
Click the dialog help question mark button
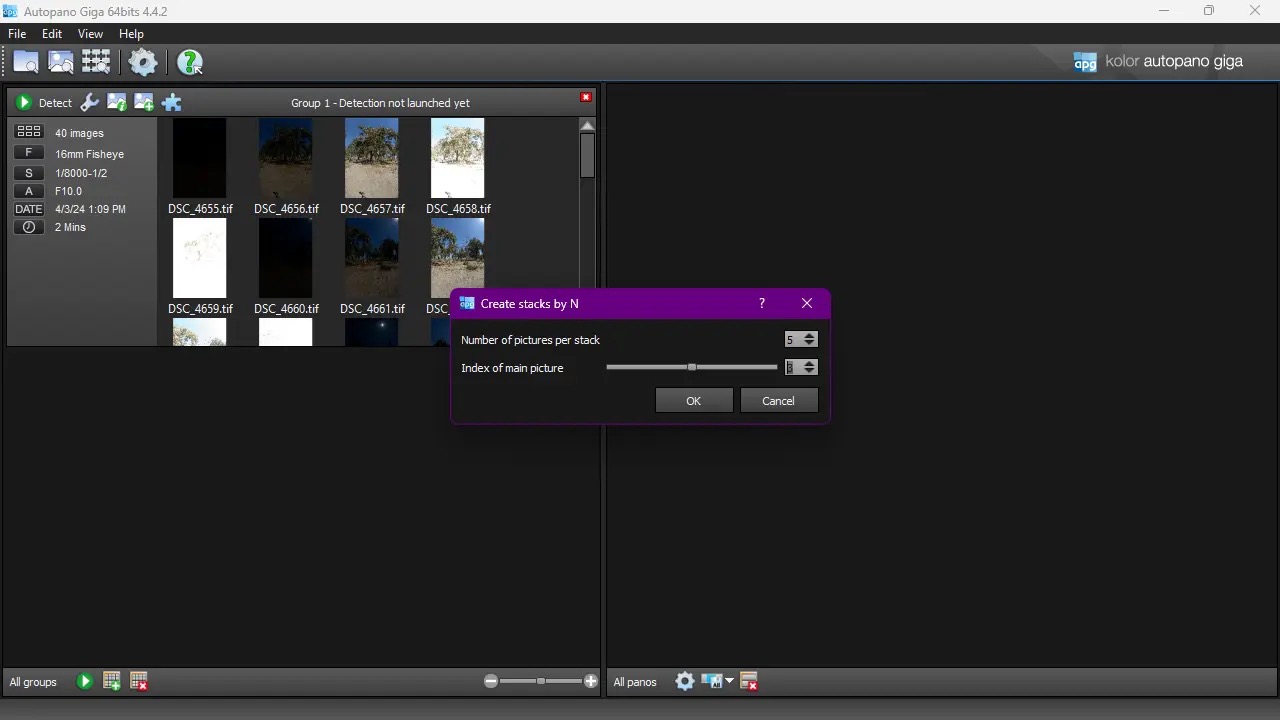coord(762,303)
